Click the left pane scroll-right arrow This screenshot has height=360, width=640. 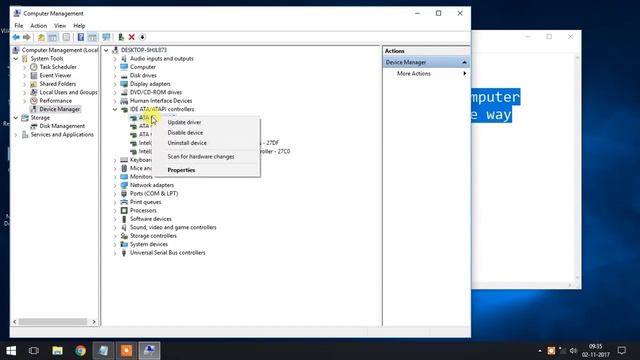[94, 322]
